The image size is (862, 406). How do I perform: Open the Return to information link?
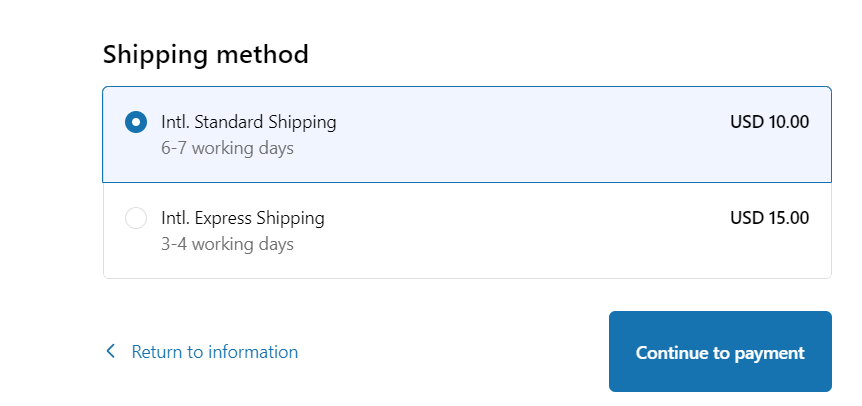pos(214,352)
